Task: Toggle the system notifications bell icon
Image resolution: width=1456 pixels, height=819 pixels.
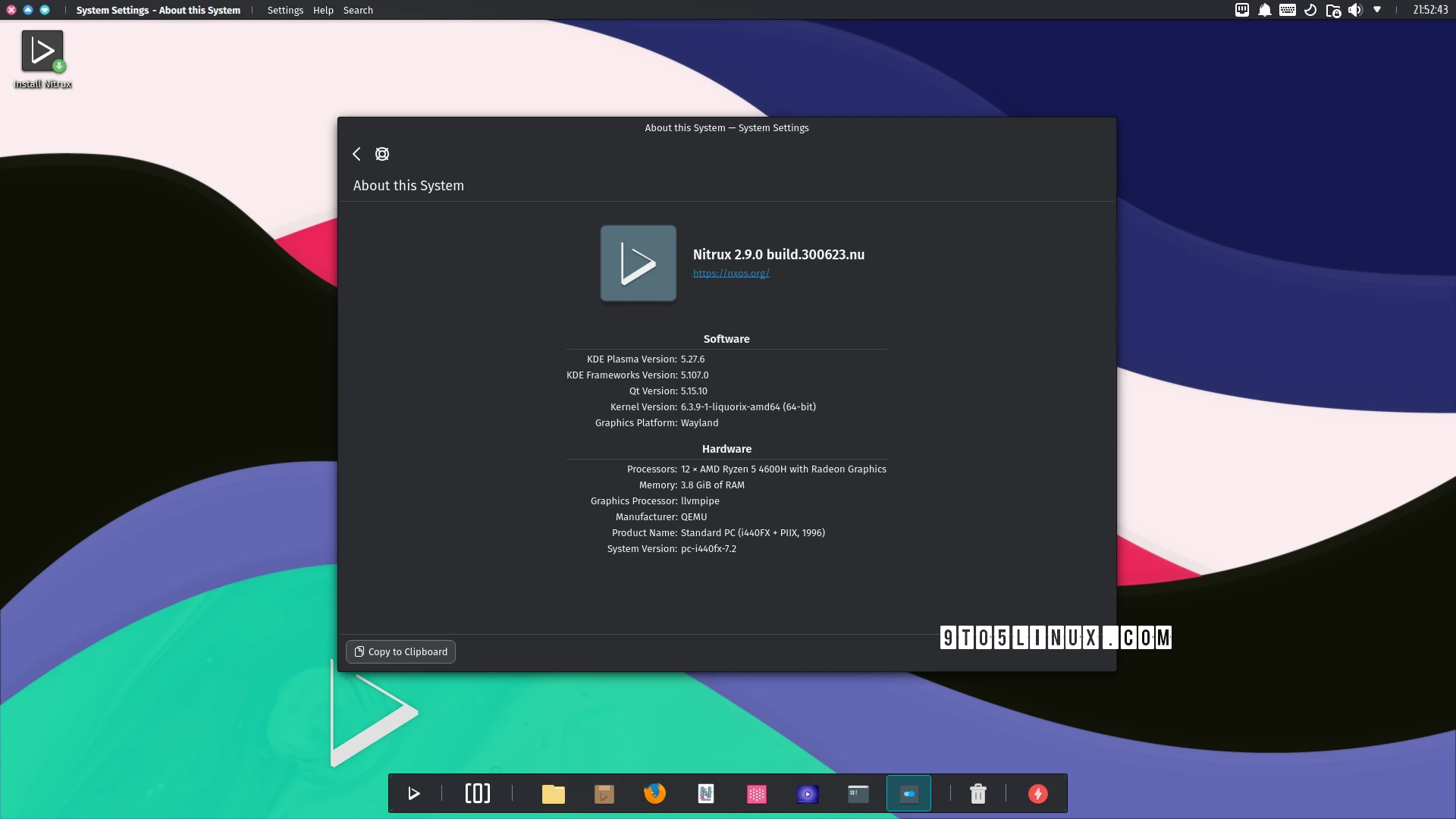Action: coord(1265,10)
